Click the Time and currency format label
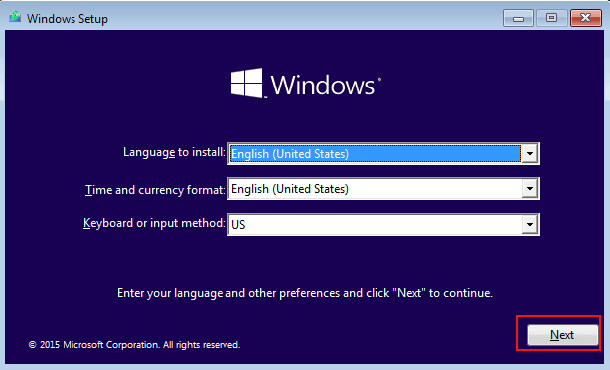Viewport: 610px width, 370px height. point(155,190)
